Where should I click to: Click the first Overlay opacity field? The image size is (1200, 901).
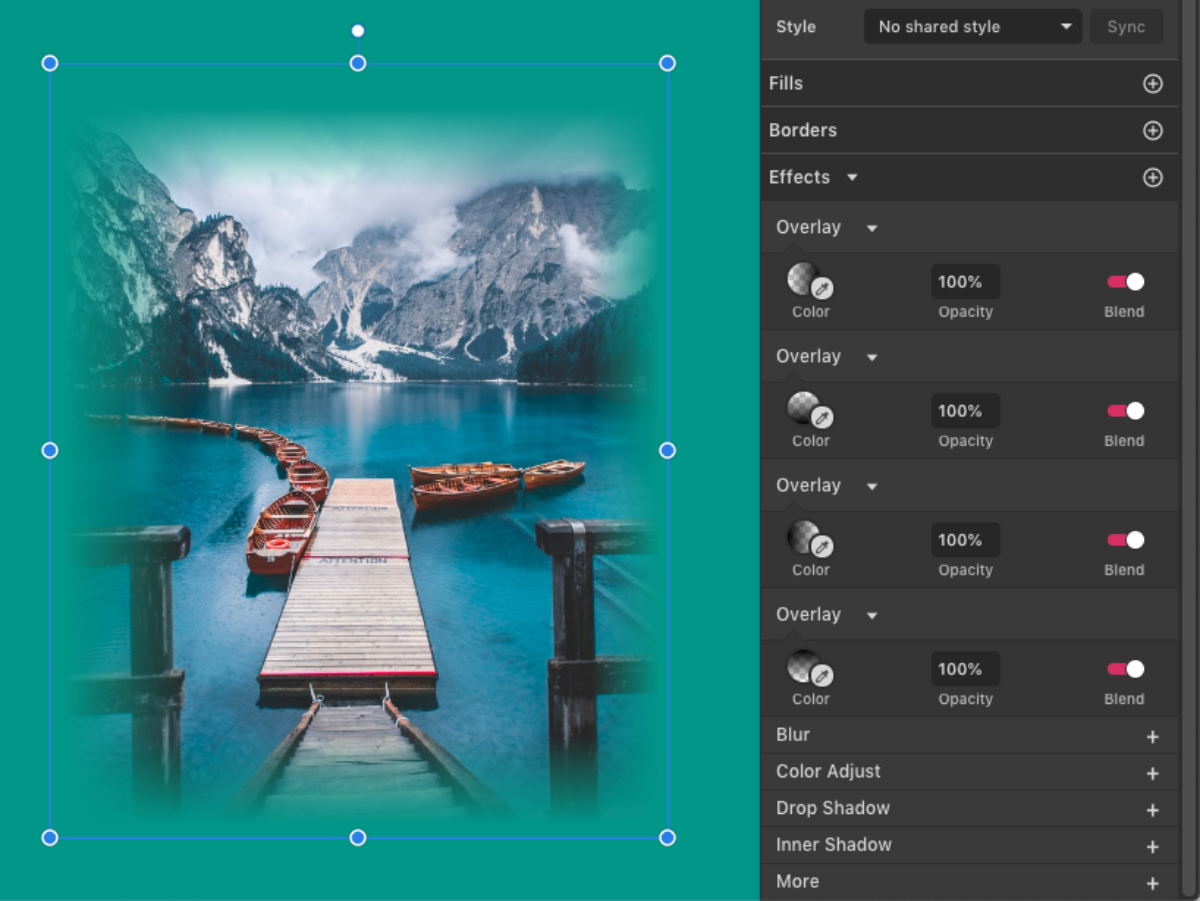pyautogui.click(x=965, y=282)
